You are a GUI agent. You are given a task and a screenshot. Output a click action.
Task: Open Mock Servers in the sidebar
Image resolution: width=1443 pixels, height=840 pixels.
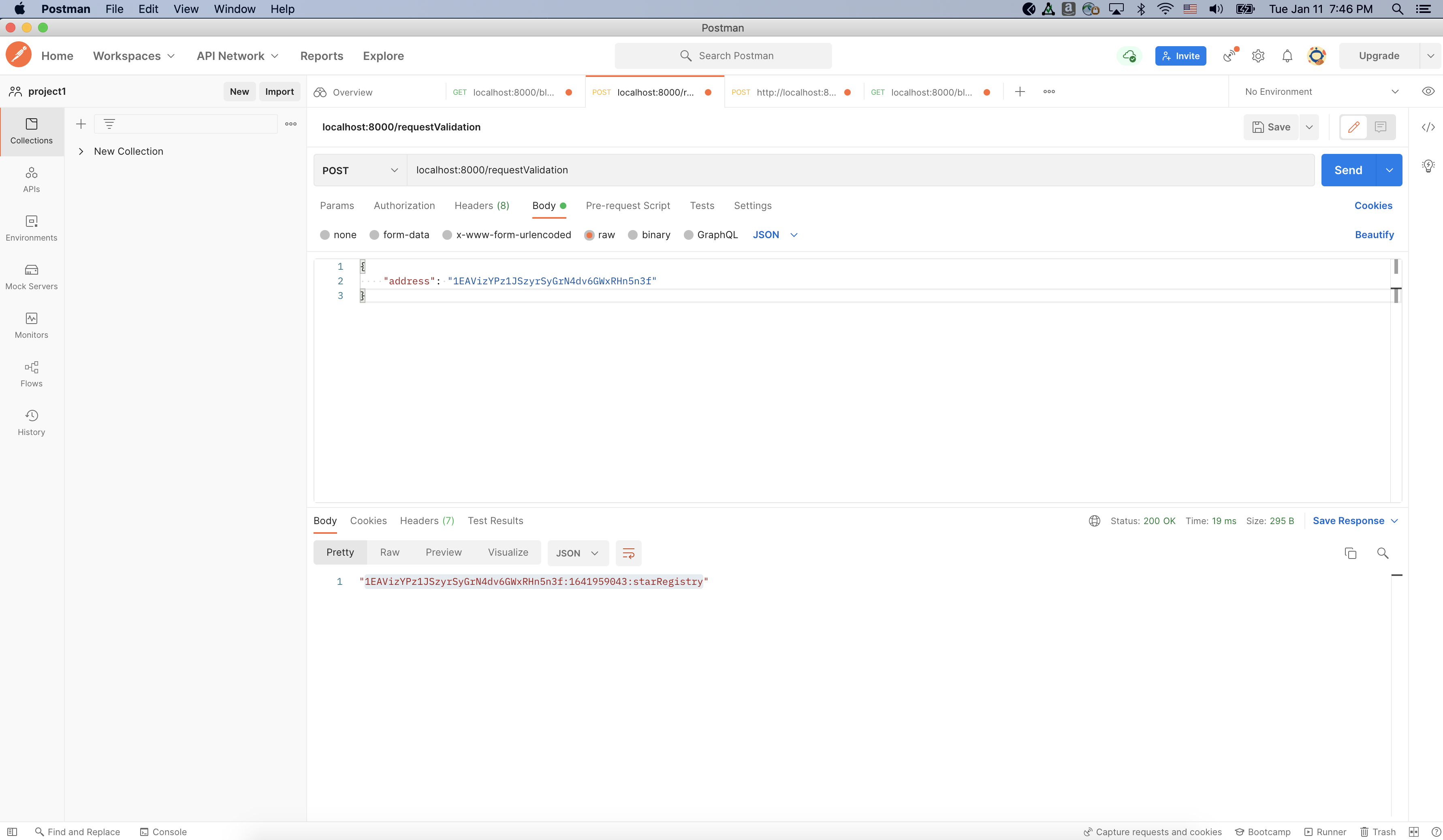(32, 277)
